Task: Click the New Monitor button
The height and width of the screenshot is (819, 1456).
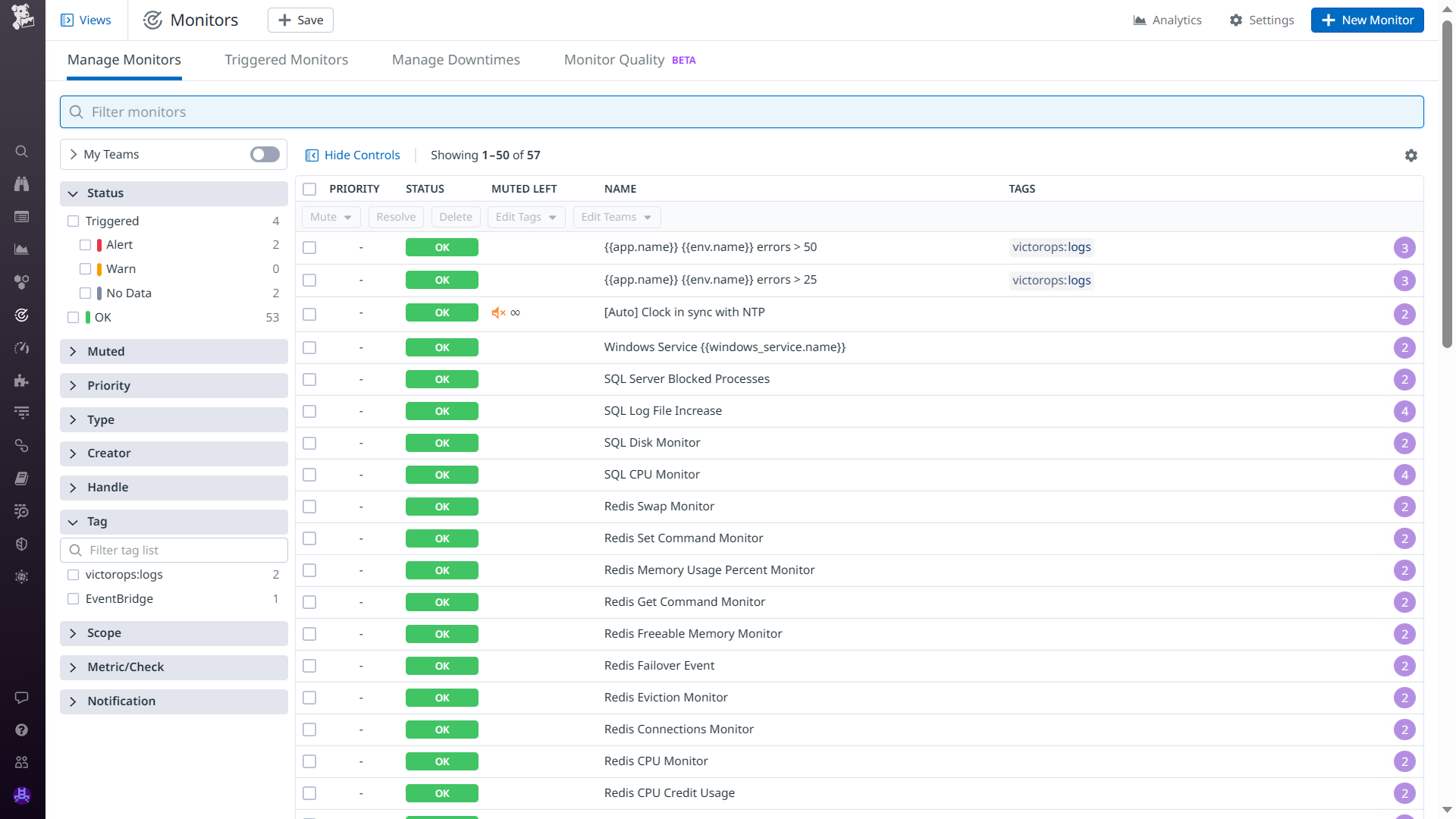Action: pyautogui.click(x=1367, y=20)
